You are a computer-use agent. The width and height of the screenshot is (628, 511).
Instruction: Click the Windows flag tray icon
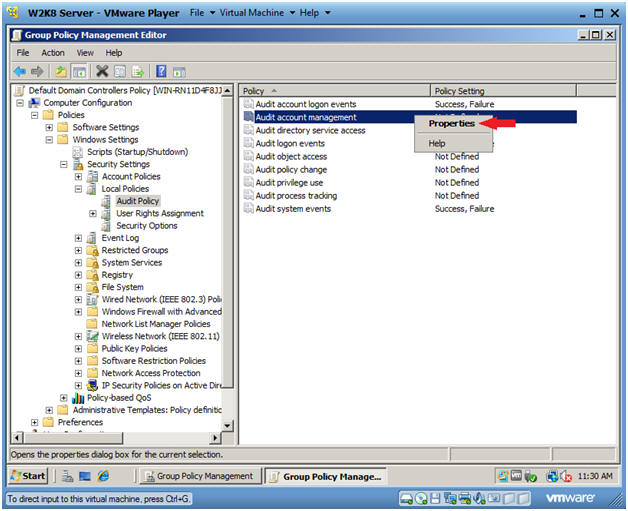click(503, 476)
